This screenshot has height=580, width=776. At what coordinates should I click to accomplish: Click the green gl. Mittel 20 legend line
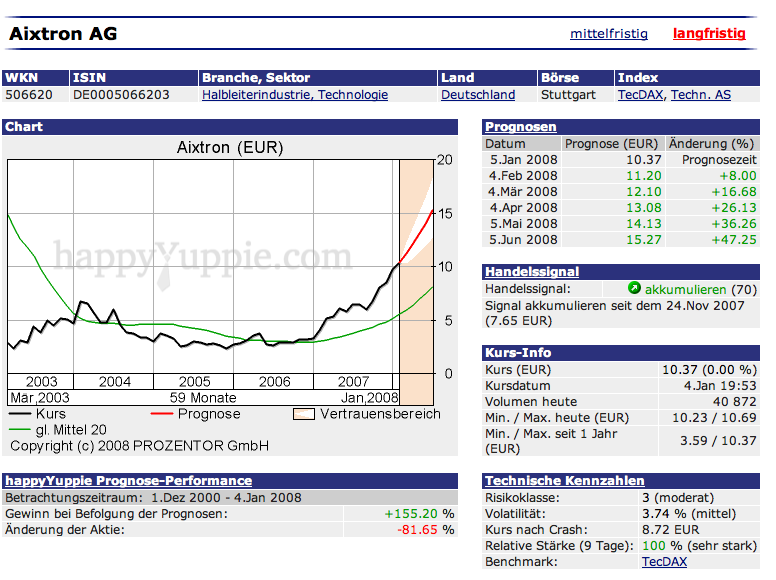20,430
